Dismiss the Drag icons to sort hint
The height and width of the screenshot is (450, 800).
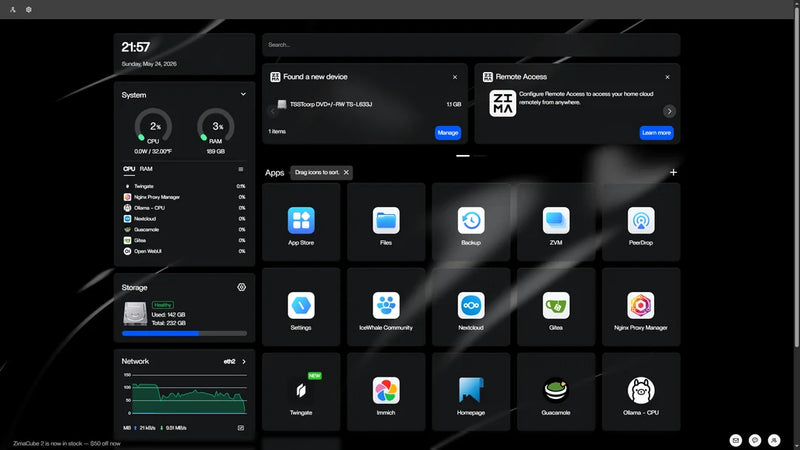(346, 172)
